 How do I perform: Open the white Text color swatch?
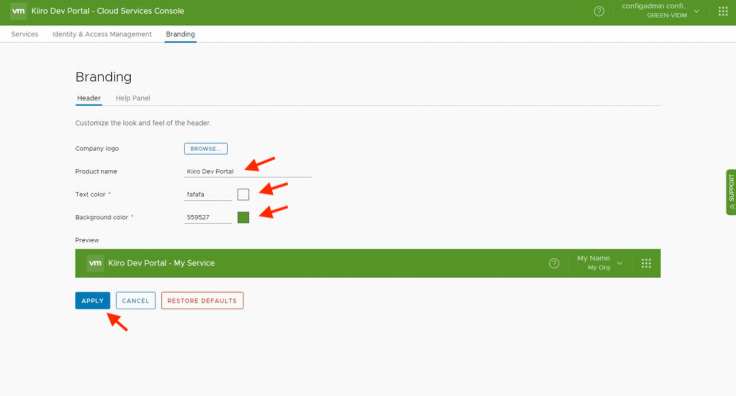coord(243,194)
